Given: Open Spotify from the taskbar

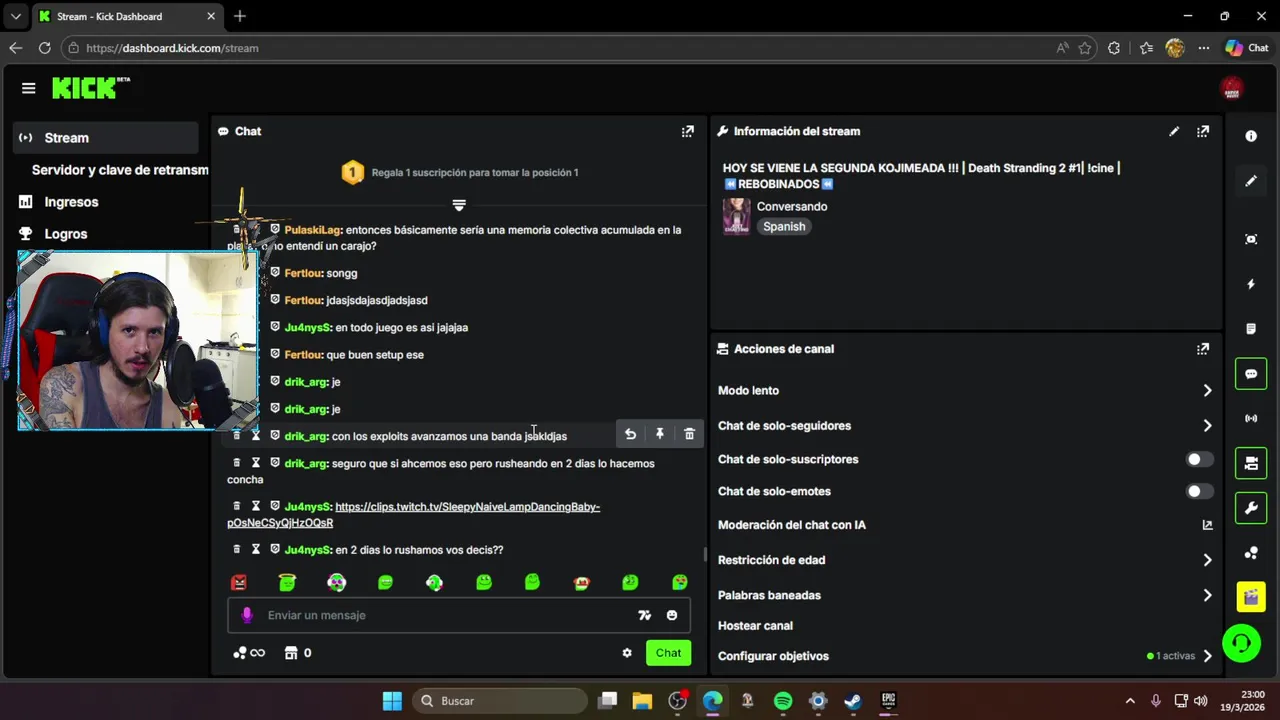Looking at the screenshot, I should [783, 701].
